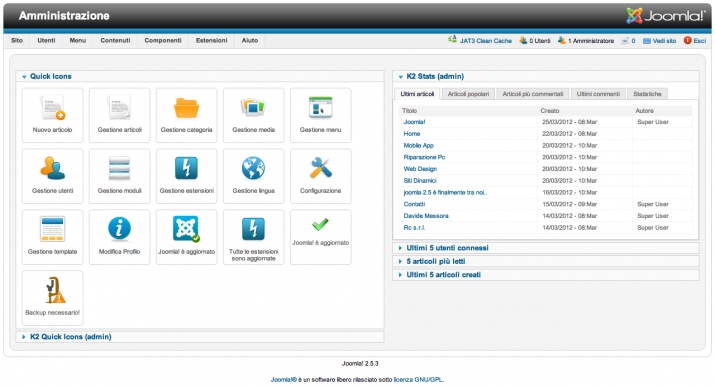This screenshot has width=715, height=389.
Task: Click the red Esci logout icon
Action: click(687, 41)
